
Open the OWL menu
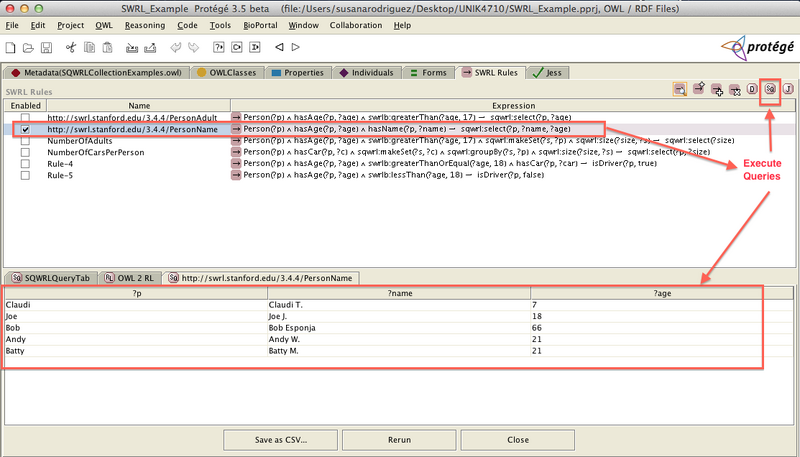coord(104,25)
